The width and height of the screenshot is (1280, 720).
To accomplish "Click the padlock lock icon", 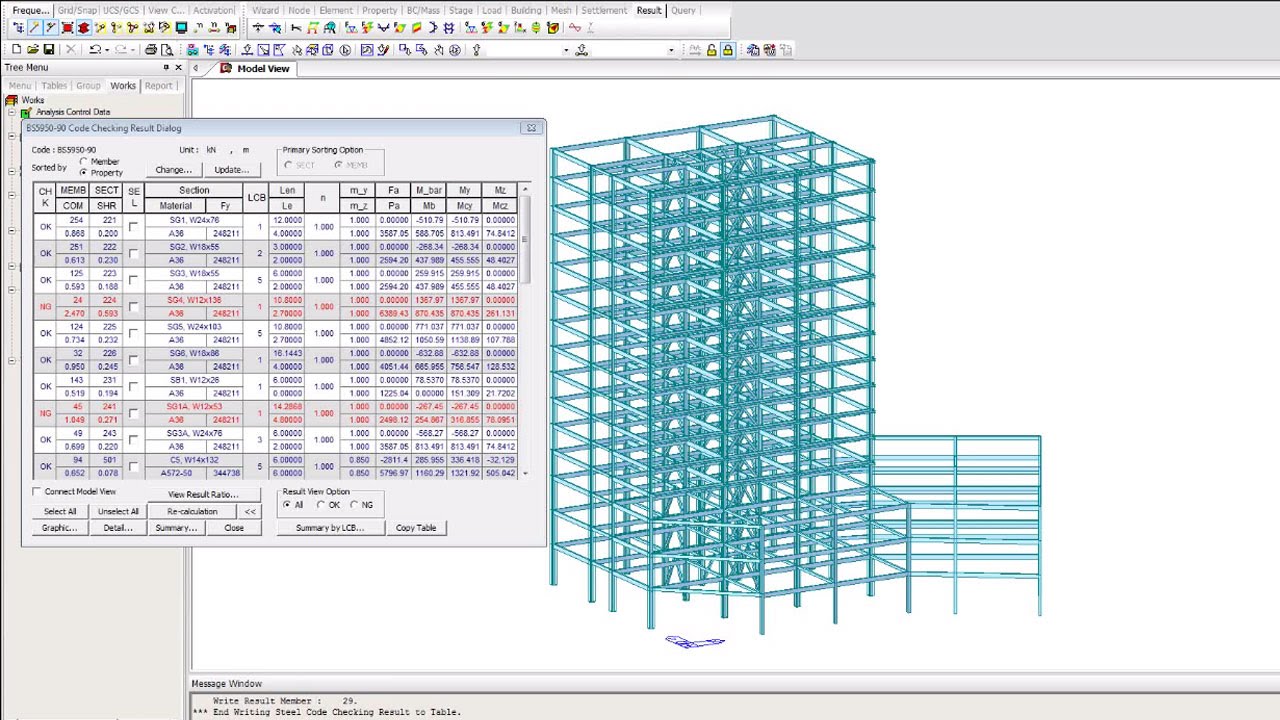I will 727,50.
